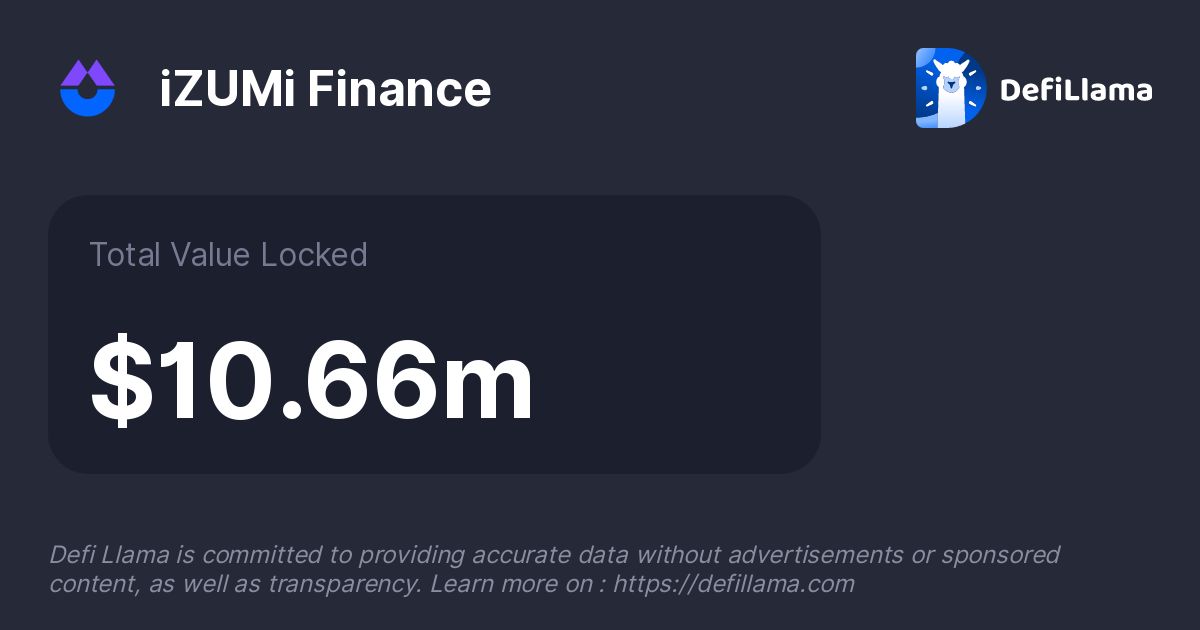This screenshot has height=630, width=1200.
Task: Click the dollar sign in TVL value
Action: (122, 384)
